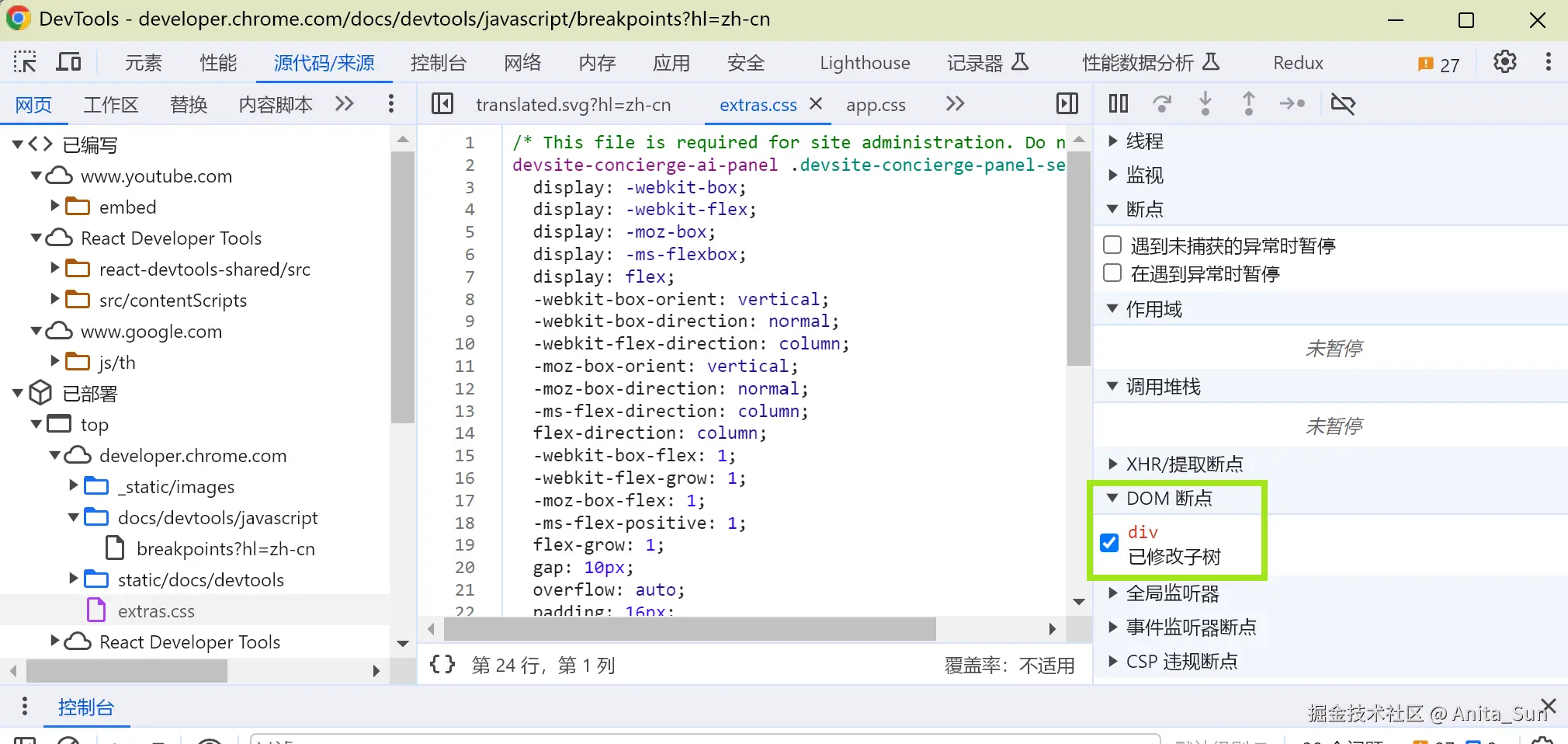Select the 替换 overrides navigator tab
The width and height of the screenshot is (1568, 744).
[x=189, y=105]
